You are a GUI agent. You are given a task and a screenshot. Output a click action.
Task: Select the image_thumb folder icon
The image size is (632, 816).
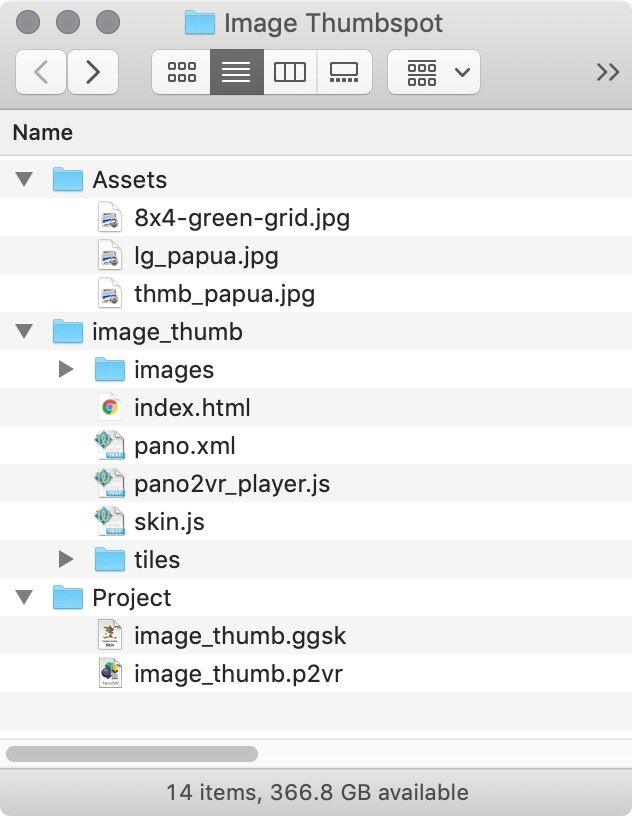(x=68, y=331)
